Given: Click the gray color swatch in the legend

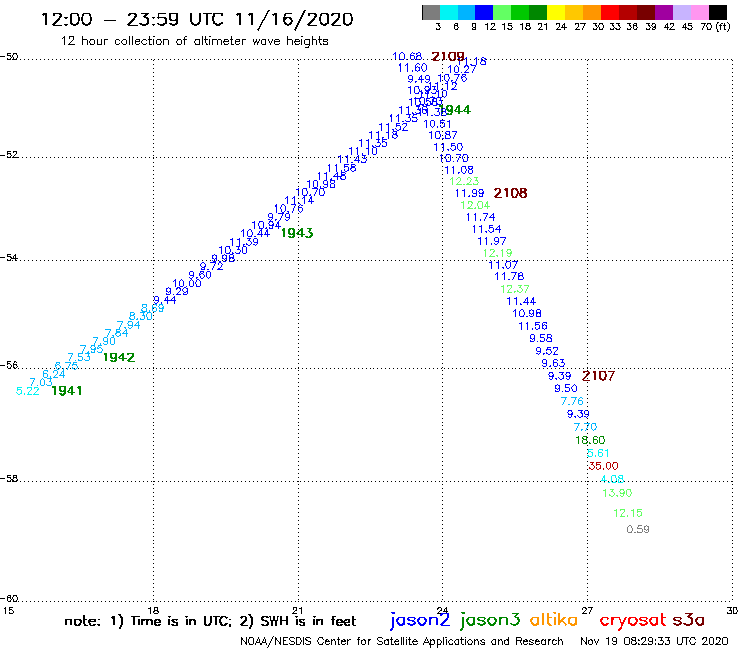Looking at the screenshot, I should pyautogui.click(x=431, y=12).
